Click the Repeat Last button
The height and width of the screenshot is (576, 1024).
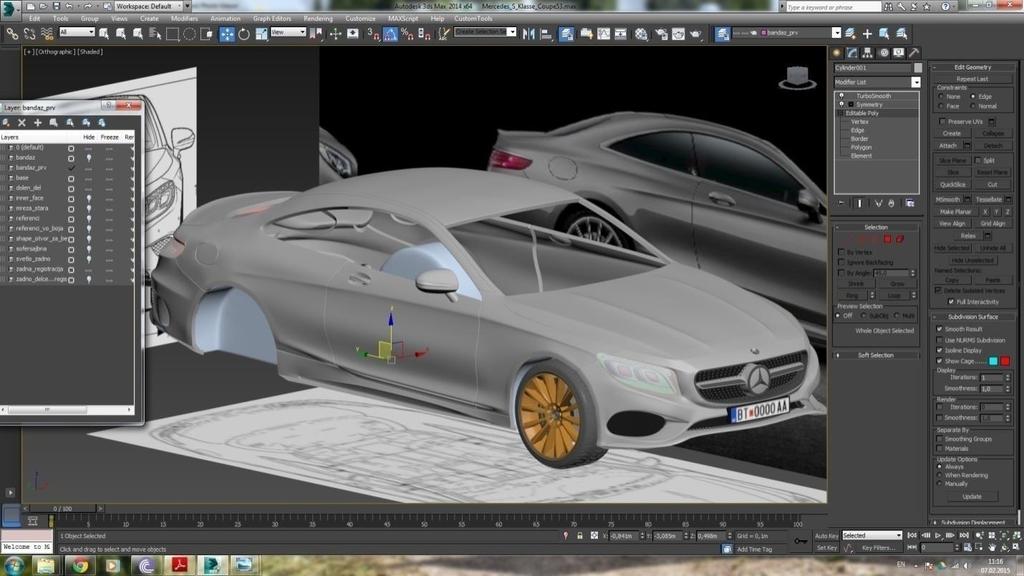coord(972,79)
